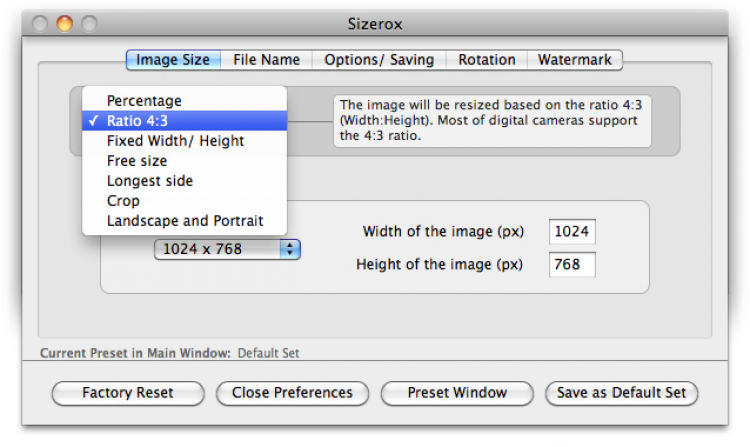This screenshot has width=750, height=447.
Task: Select the Watermark tab
Action: [x=574, y=60]
